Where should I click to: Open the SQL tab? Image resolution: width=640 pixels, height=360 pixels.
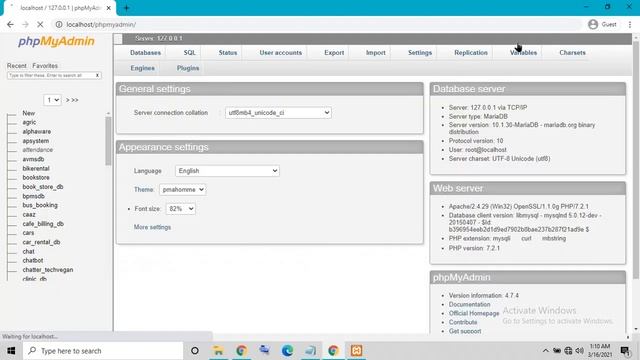pos(189,53)
